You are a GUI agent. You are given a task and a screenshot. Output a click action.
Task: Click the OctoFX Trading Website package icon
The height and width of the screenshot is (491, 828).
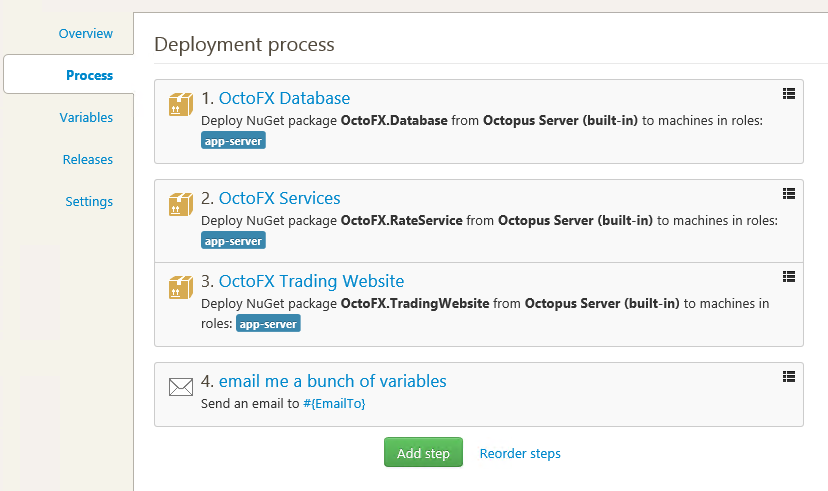coord(180,288)
